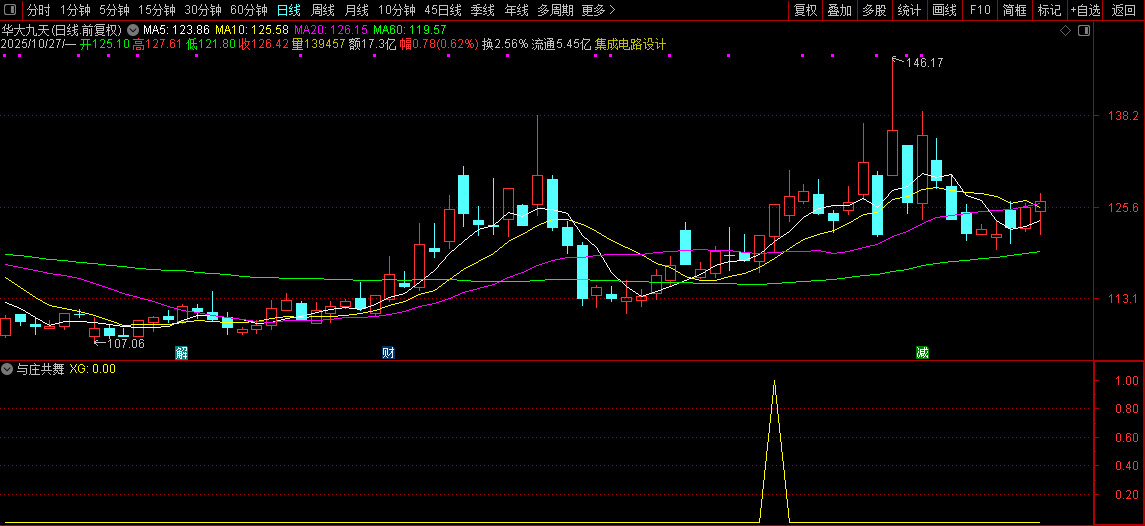Expand the main chart indicator dropdown arrow
This screenshot has width=1145, height=526.
[132, 31]
